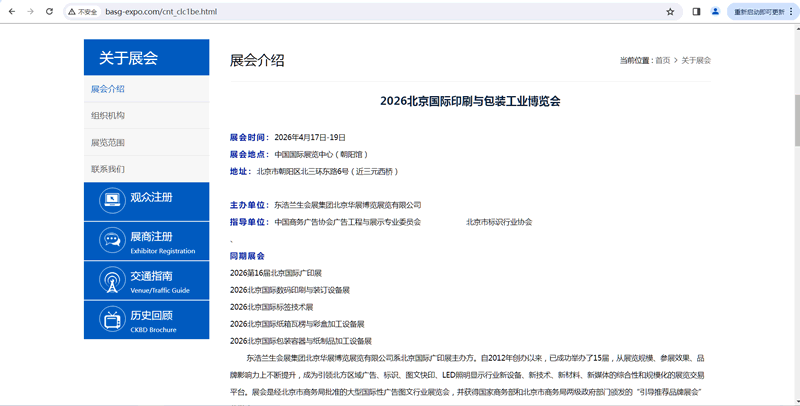Viewport: 800px width, 406px height.
Task: Open 联系我们 from the sidebar
Action: (x=108, y=169)
